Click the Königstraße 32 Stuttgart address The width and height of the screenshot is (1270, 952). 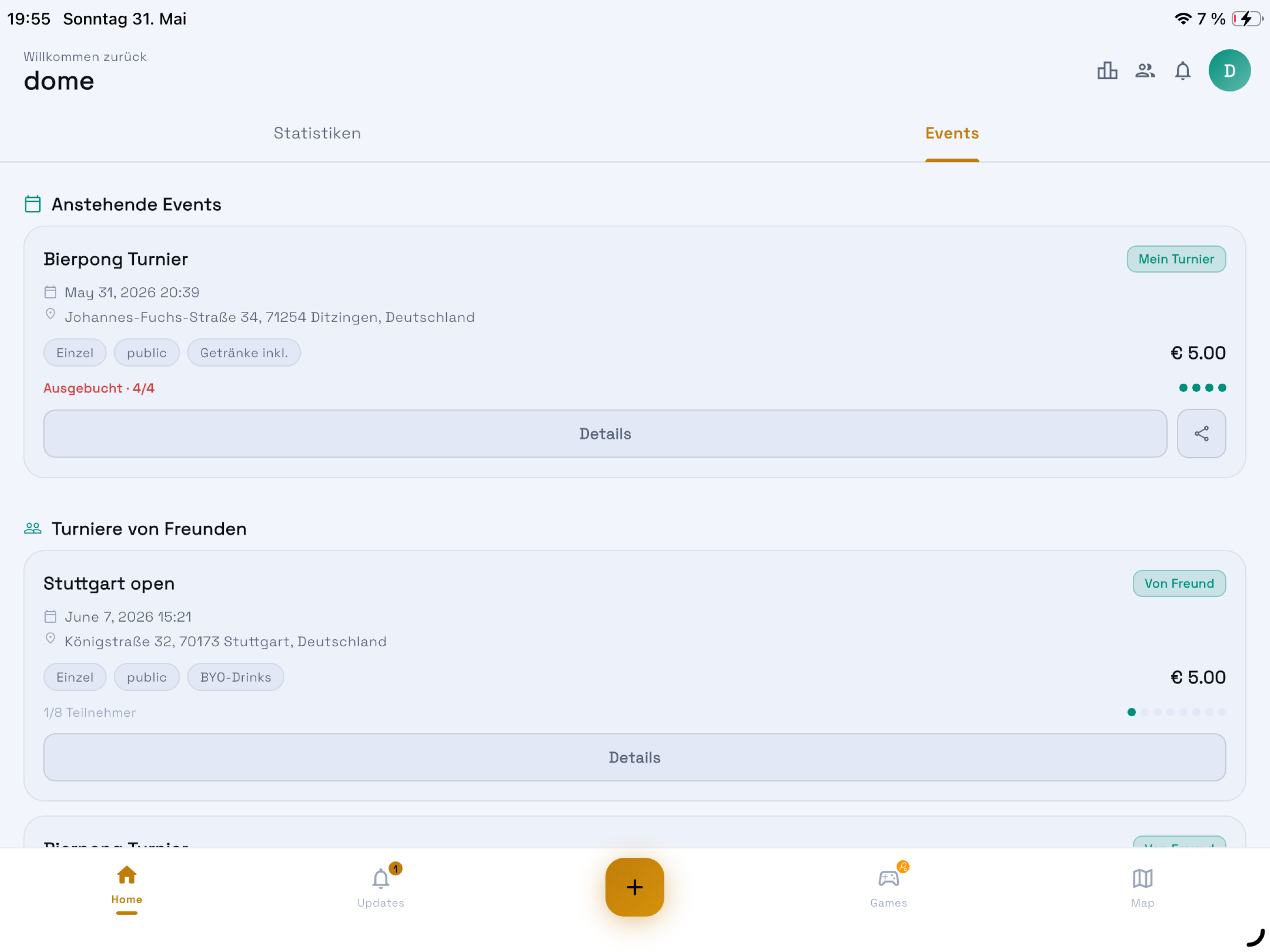click(x=226, y=642)
